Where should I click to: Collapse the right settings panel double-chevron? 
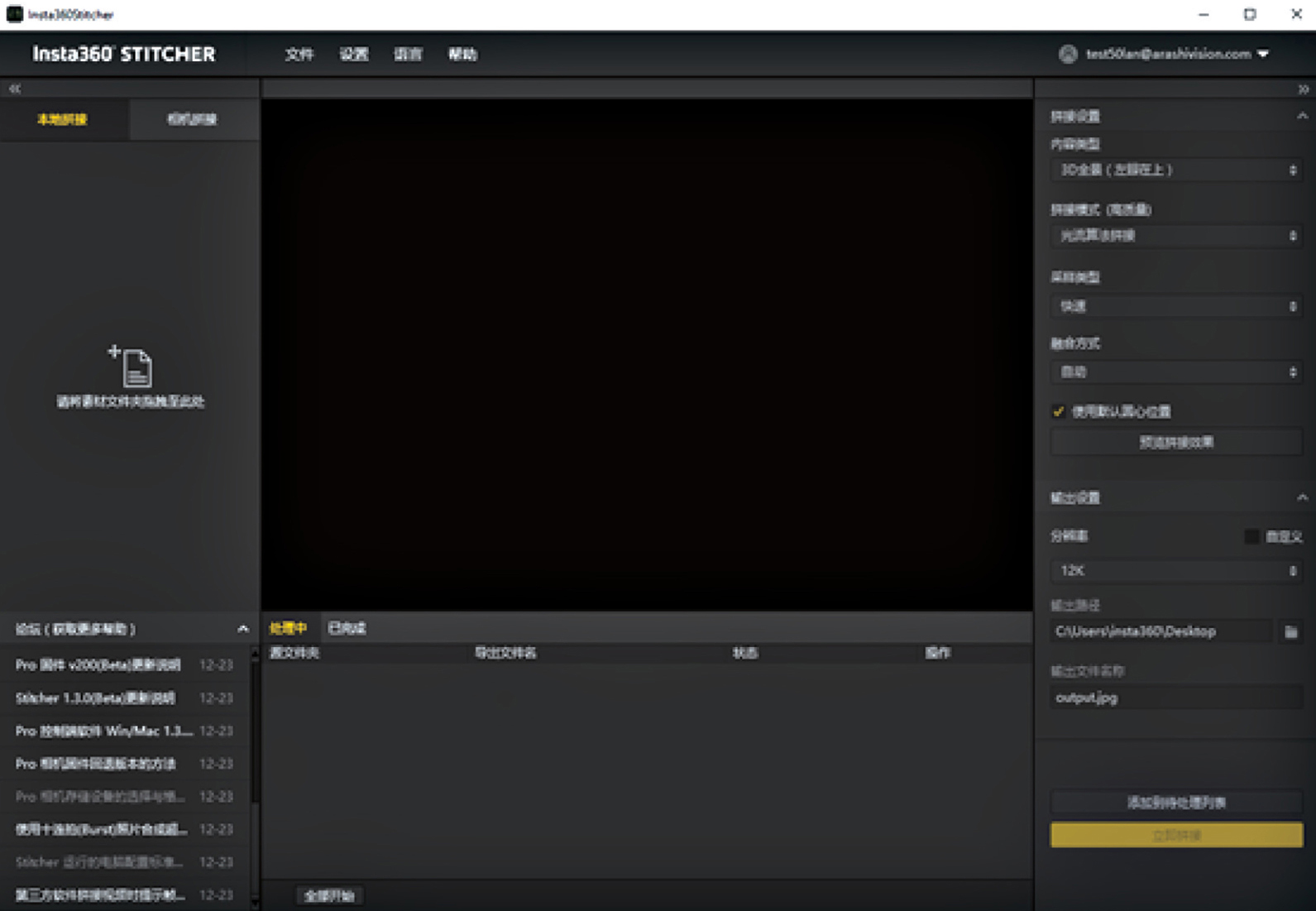coord(1303,89)
